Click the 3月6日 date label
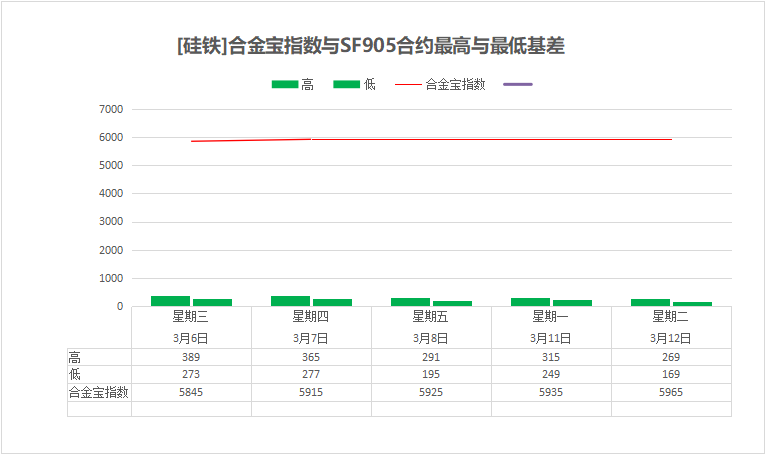Screen dimensions: 766x455 click(x=191, y=338)
